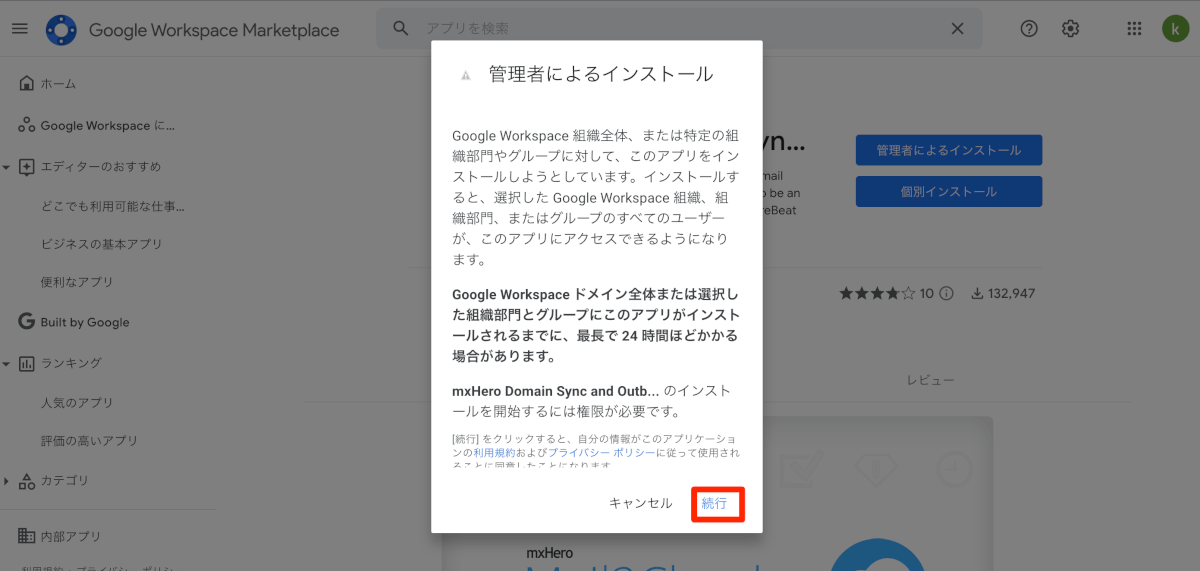Open the help question mark icon
Screen dimensions: 1200x571
click(1029, 28)
